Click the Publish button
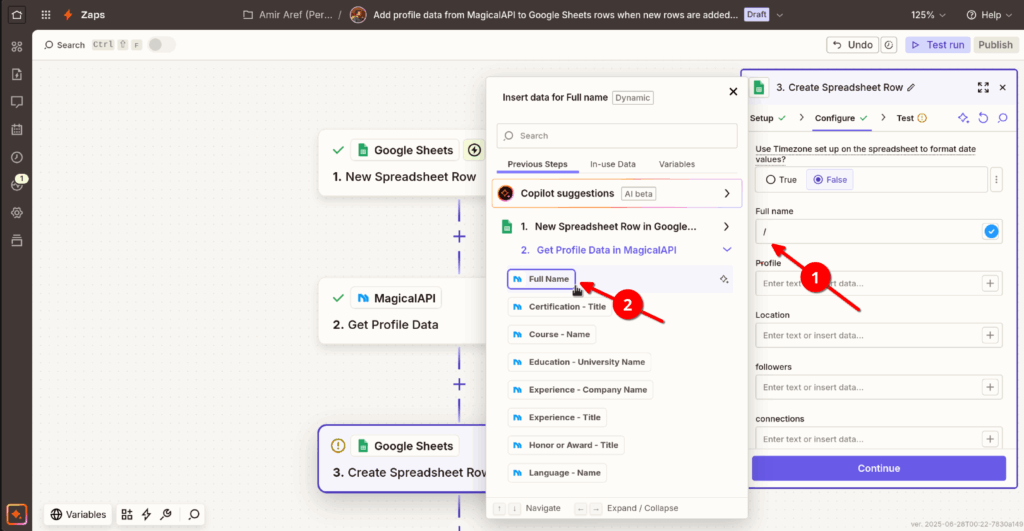The image size is (1024, 531). point(995,45)
